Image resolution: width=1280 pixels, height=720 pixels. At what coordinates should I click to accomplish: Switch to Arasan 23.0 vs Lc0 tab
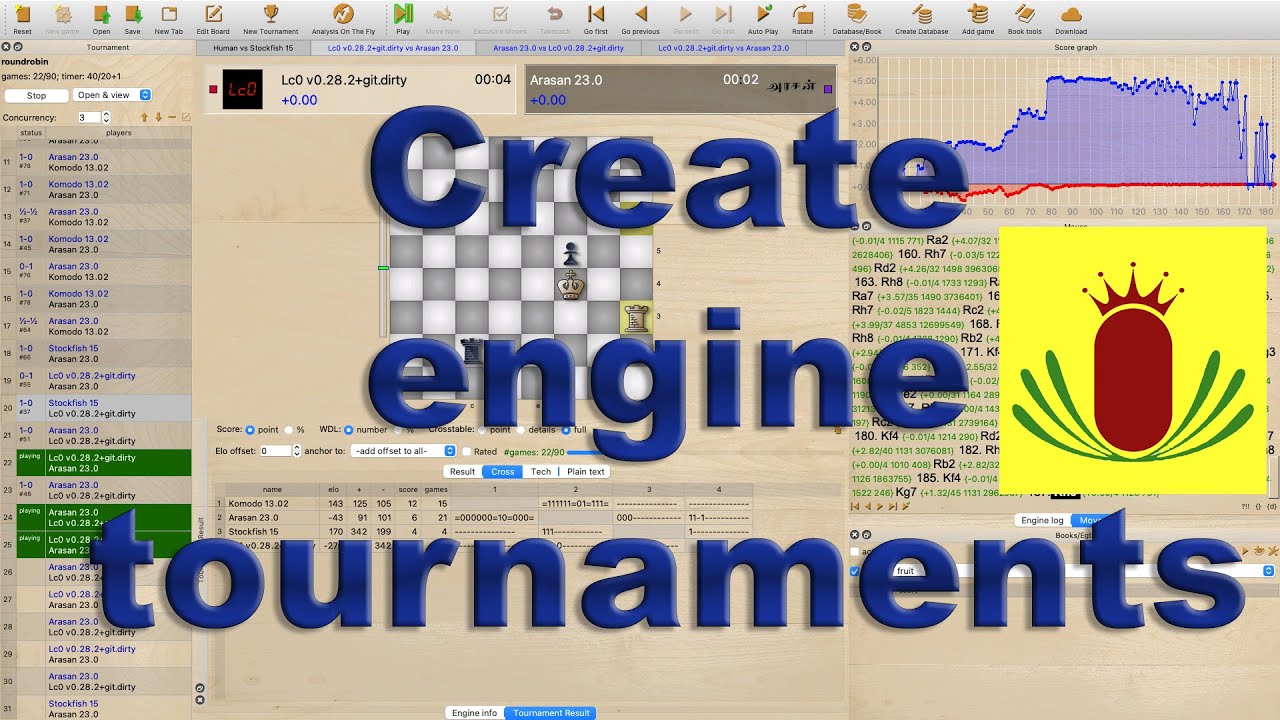[x=558, y=47]
